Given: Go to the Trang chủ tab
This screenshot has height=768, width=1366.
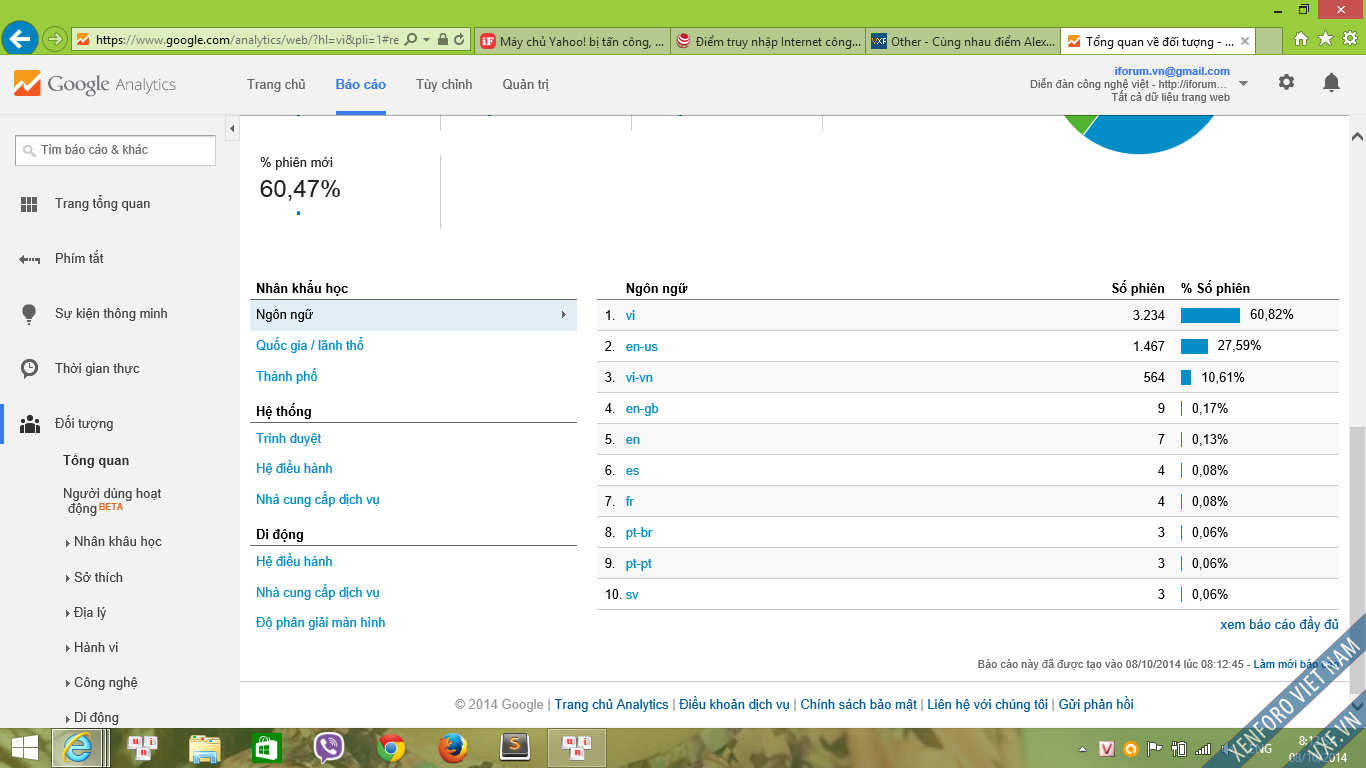Looking at the screenshot, I should (x=276, y=84).
